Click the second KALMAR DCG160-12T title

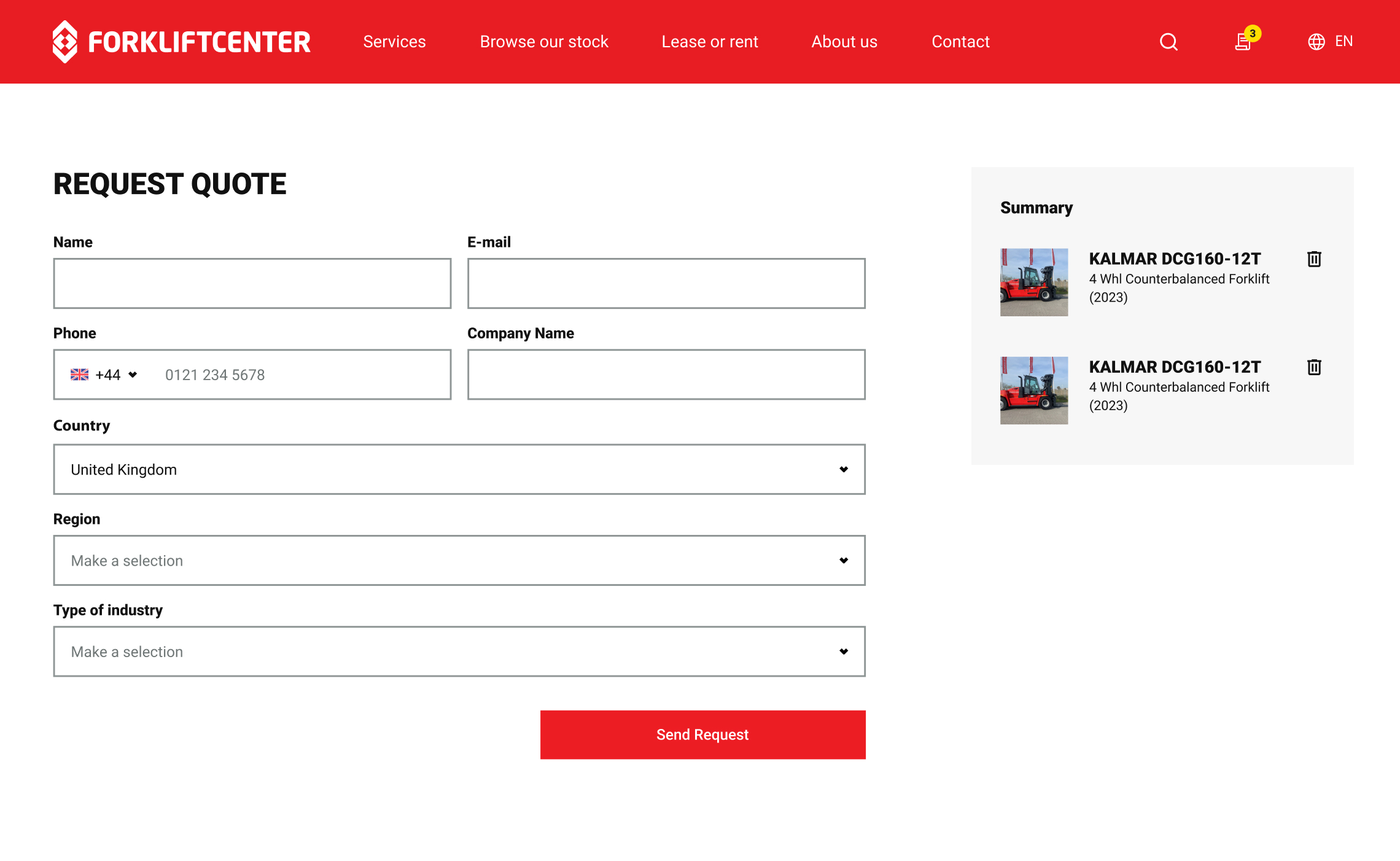1175,367
